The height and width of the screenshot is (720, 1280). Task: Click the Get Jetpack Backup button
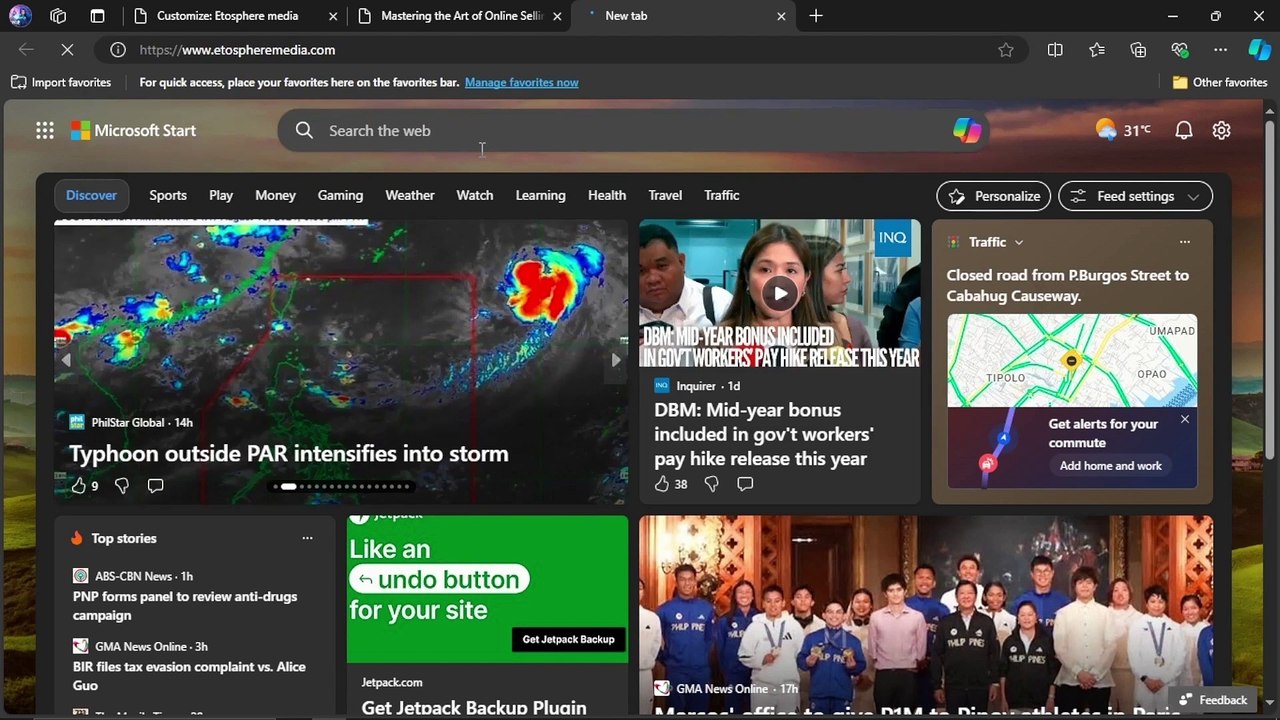pos(569,639)
